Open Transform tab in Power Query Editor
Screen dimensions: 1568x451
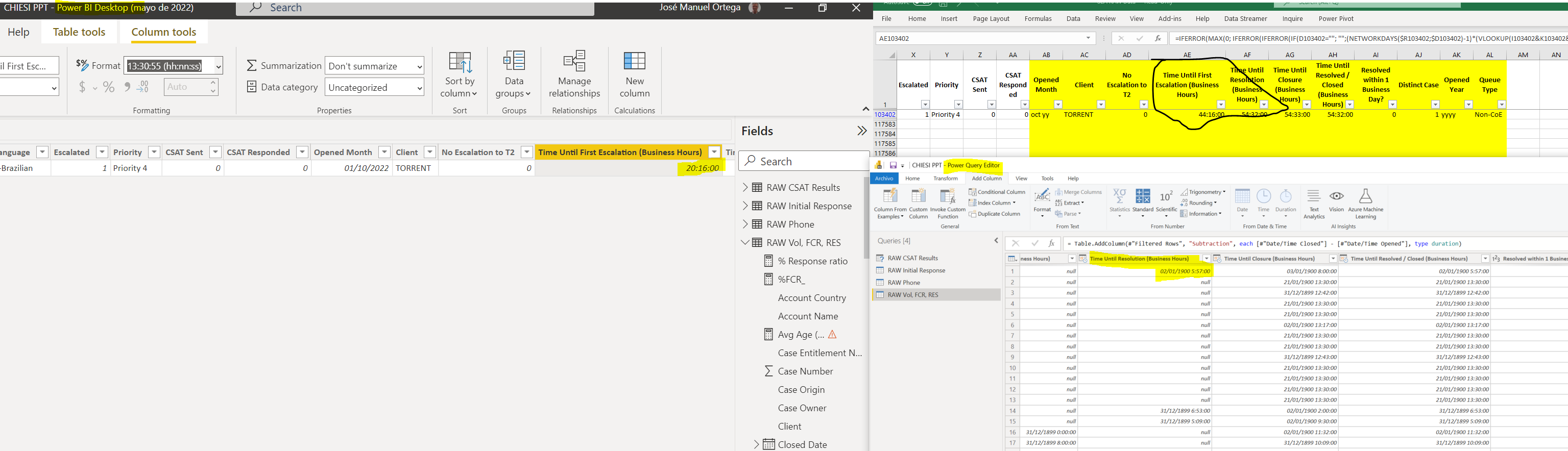pos(945,179)
